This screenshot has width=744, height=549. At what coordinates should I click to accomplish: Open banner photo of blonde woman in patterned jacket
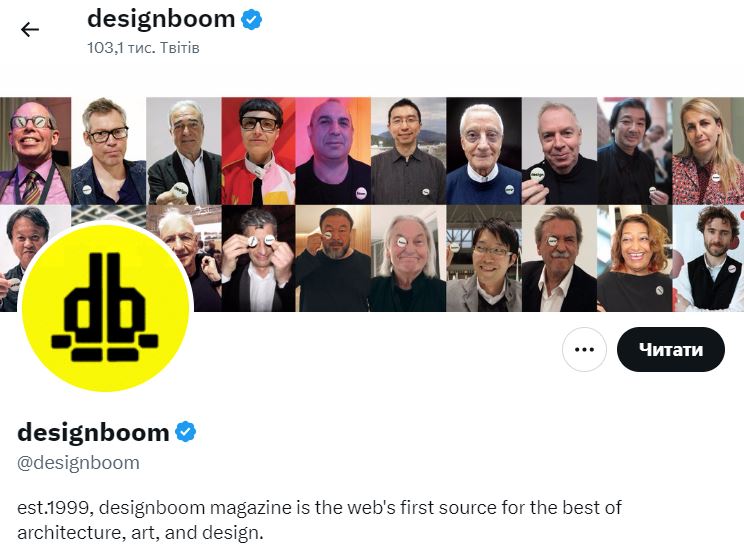pyautogui.click(x=708, y=151)
